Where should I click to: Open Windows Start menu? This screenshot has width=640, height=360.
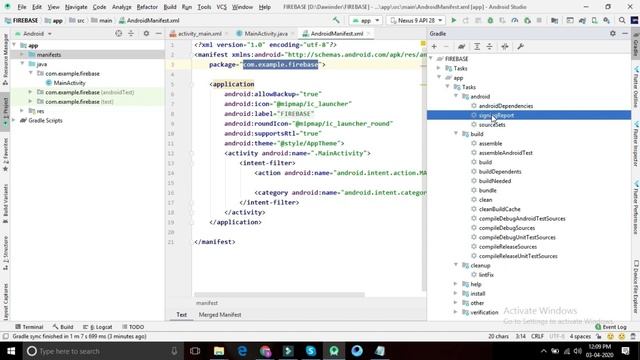coord(11,351)
